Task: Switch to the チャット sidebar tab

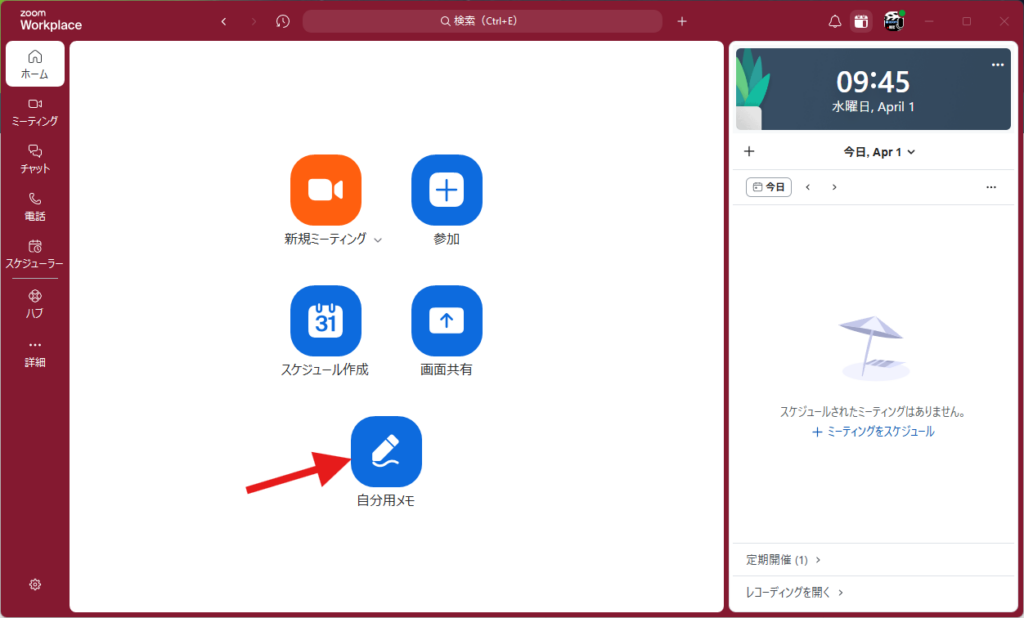Action: [x=35, y=158]
